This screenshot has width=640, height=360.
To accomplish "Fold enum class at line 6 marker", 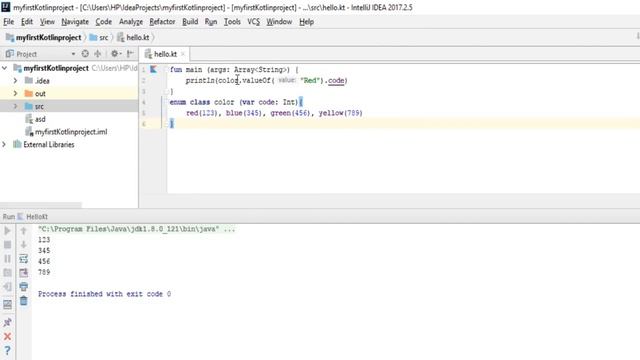I will 165,124.
